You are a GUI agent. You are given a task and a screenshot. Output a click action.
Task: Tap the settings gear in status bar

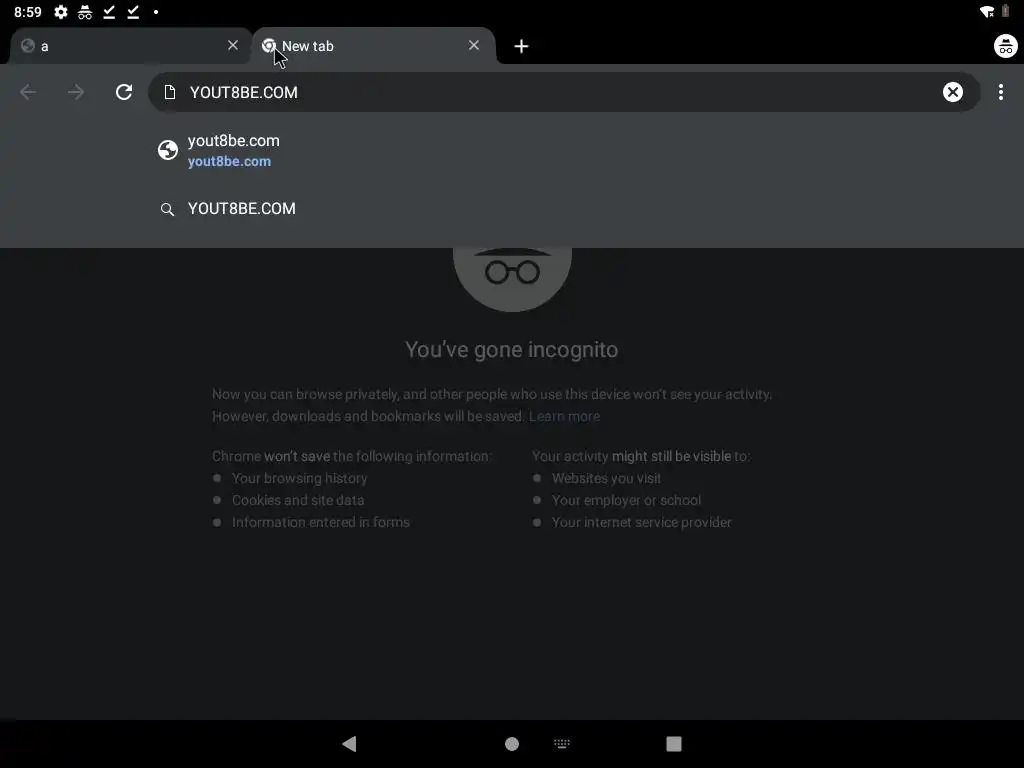point(61,12)
